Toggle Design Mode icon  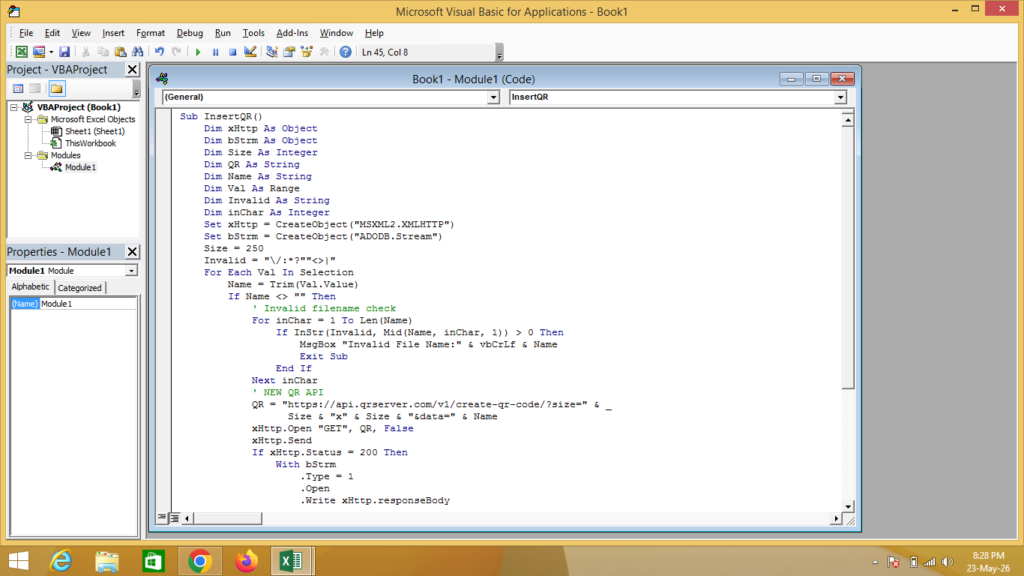250,52
